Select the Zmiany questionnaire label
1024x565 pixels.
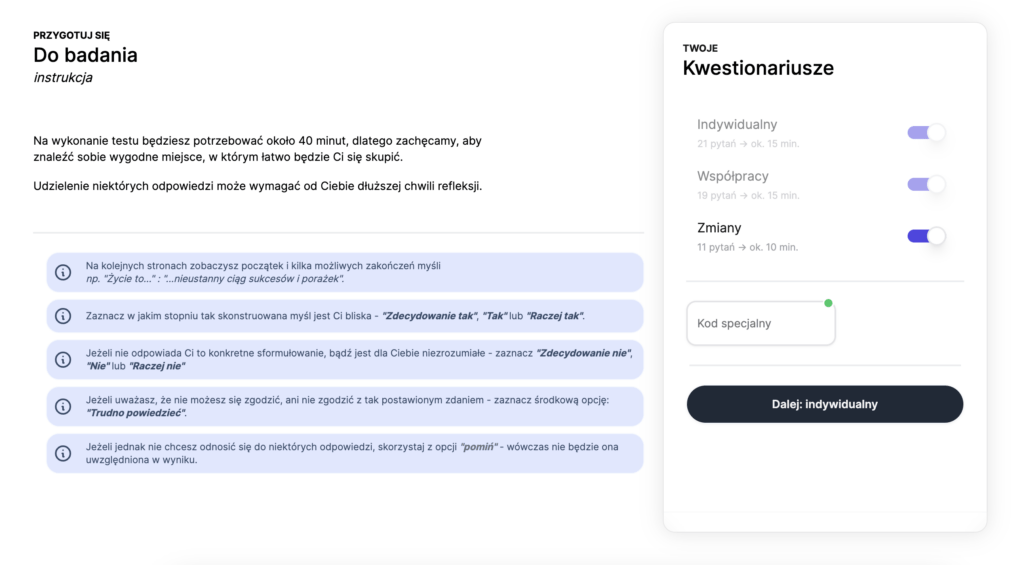[719, 228]
